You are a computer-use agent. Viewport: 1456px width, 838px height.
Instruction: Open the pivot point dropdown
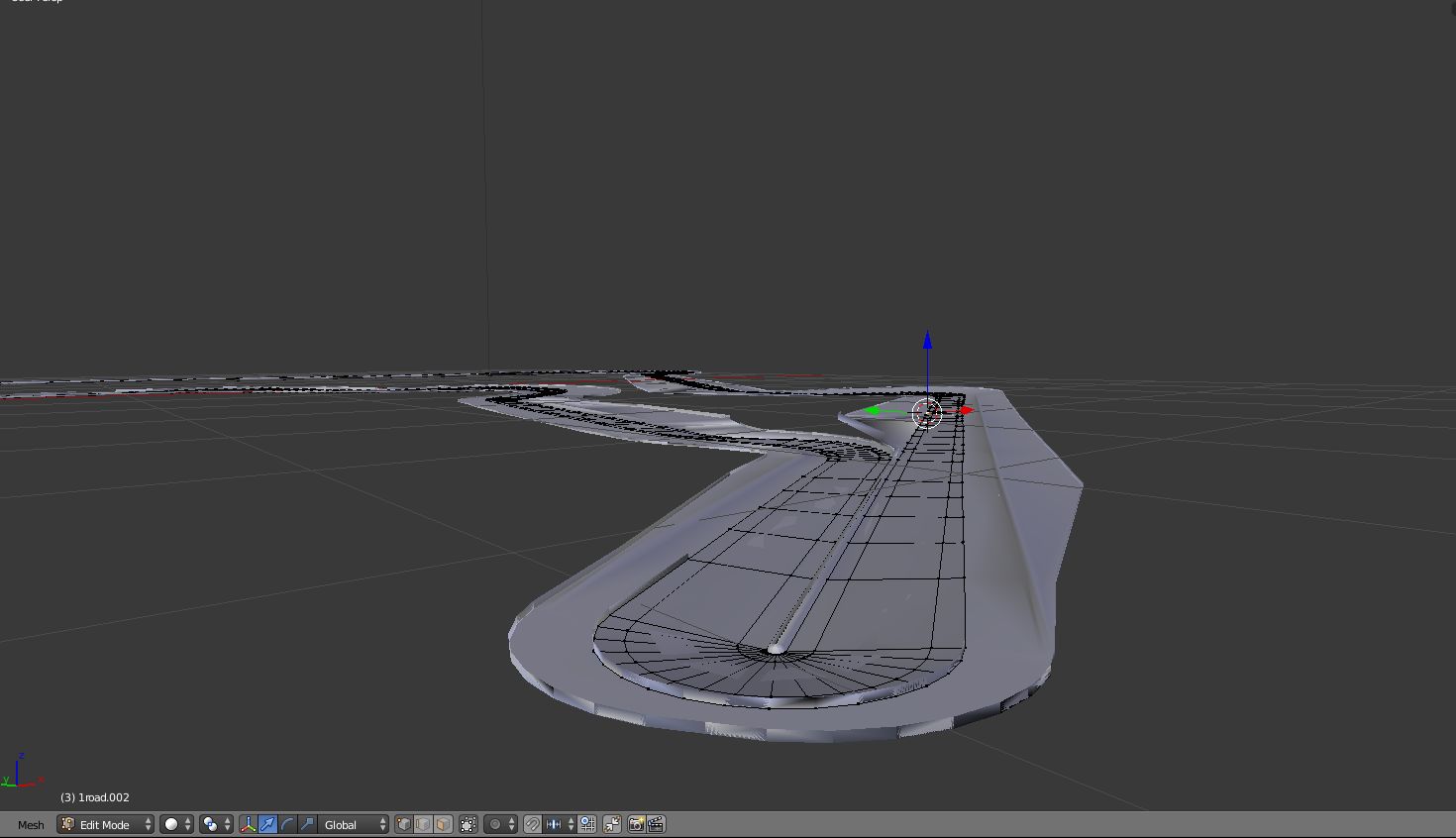pos(216,824)
